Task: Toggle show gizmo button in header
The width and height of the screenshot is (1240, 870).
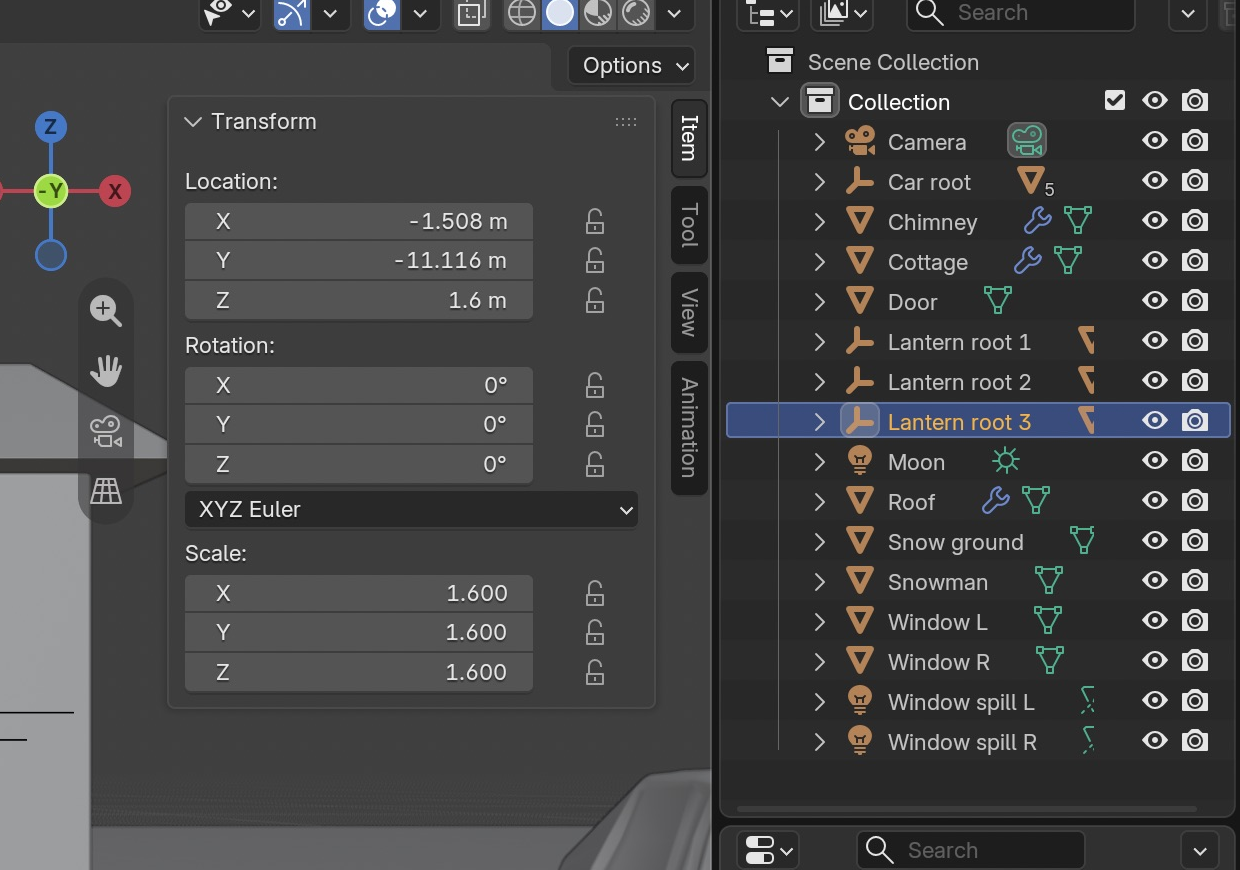Action: pos(292,13)
